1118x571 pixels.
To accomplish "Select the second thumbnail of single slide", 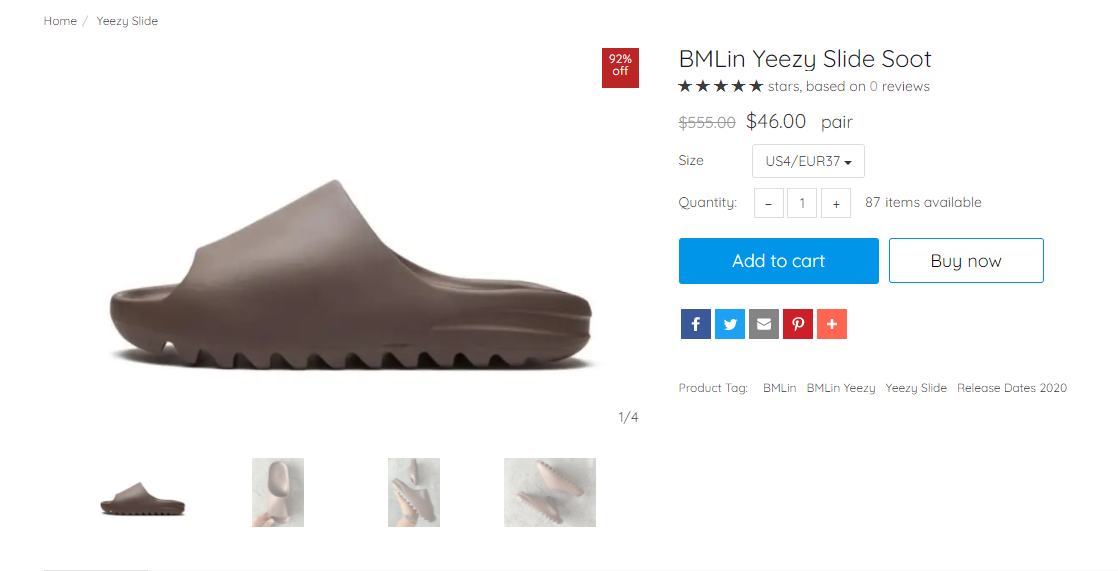I will click(x=278, y=493).
